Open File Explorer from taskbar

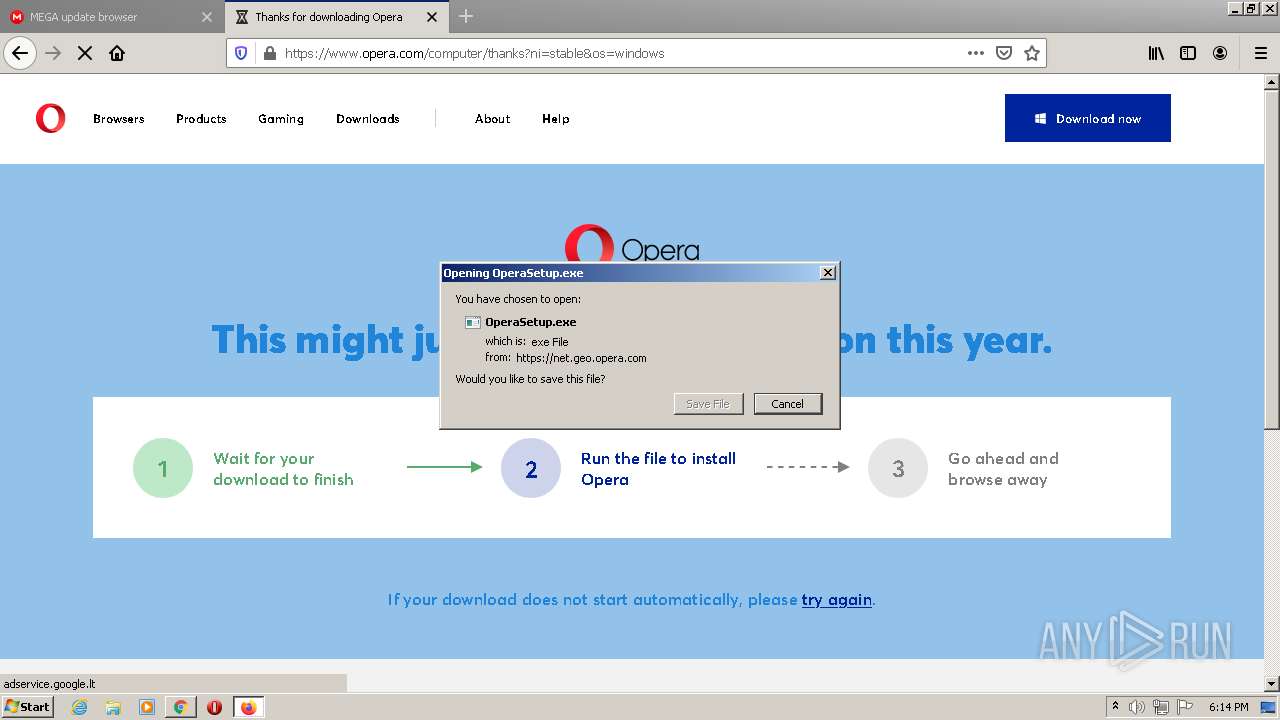113,707
